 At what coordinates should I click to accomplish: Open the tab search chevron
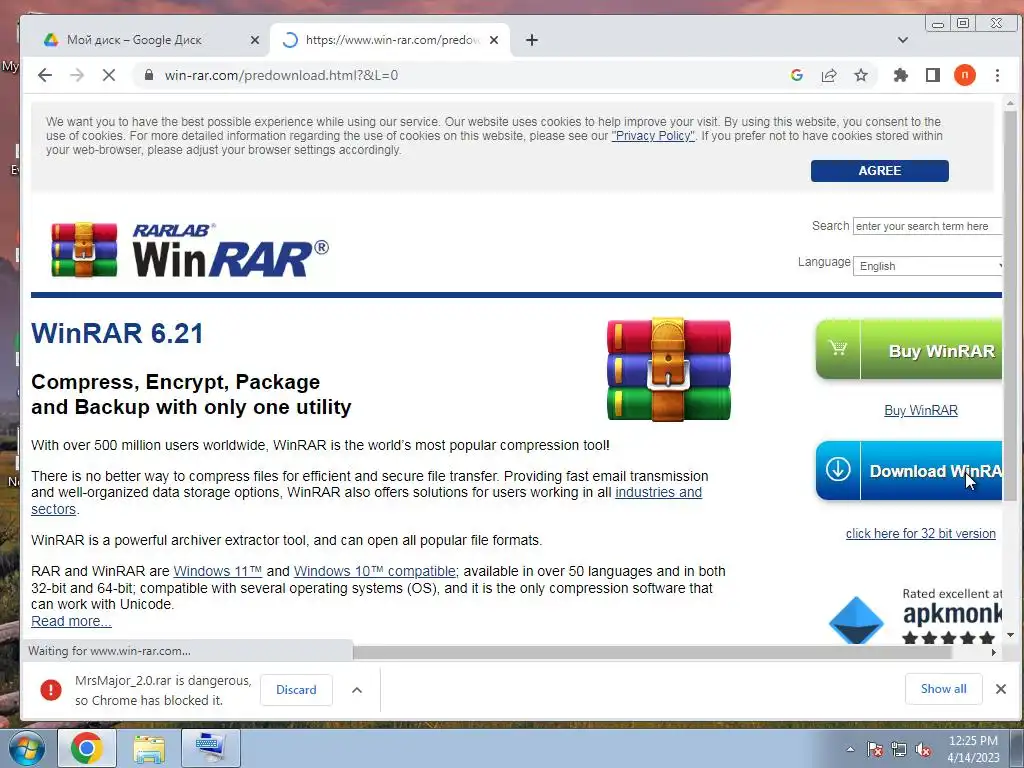pyautogui.click(x=903, y=40)
